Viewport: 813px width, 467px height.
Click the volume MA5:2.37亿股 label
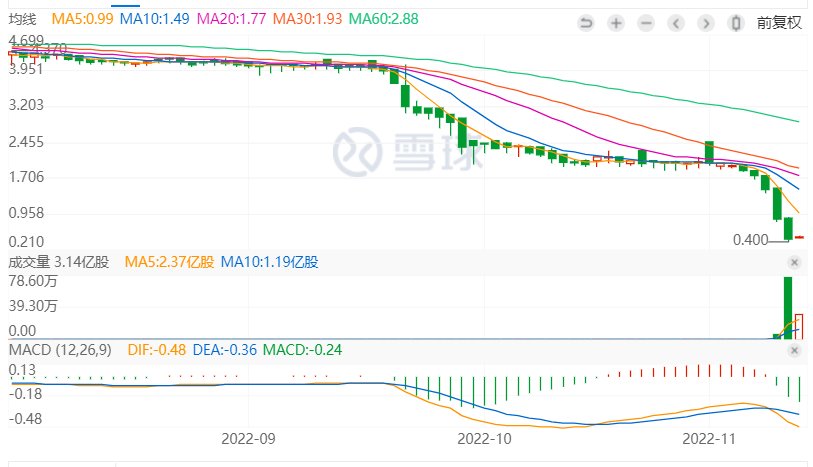170,262
